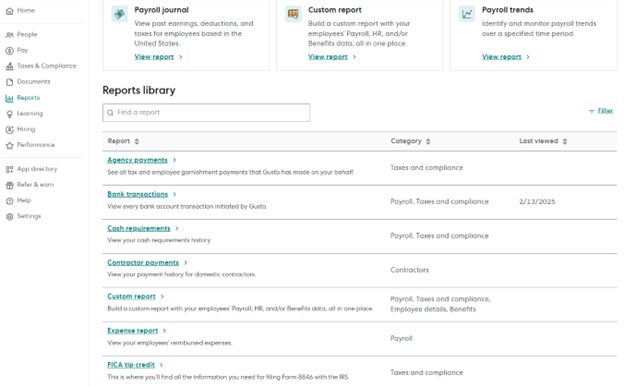Open Help from the sidebar
The width and height of the screenshot is (624, 387).
24,200
